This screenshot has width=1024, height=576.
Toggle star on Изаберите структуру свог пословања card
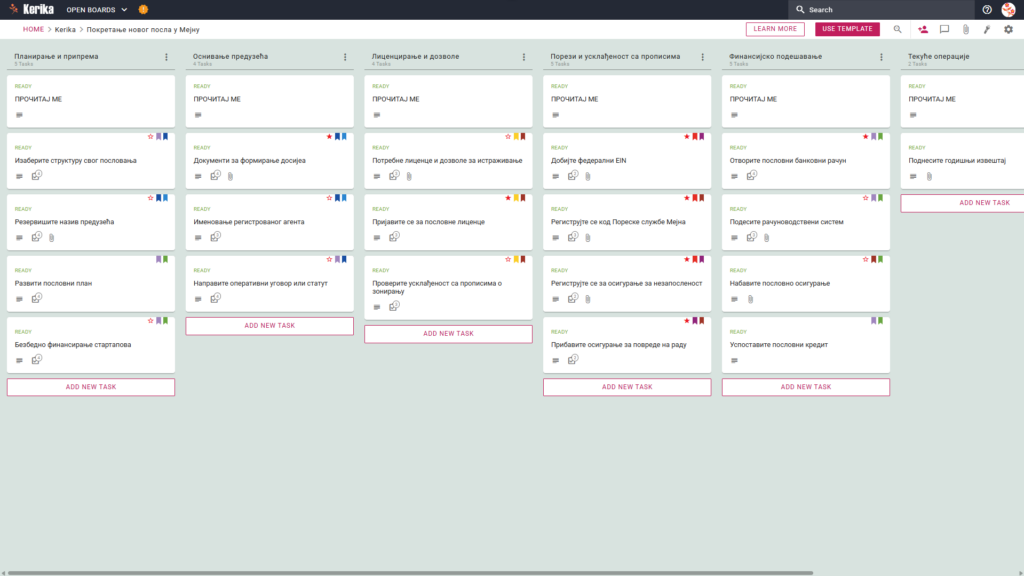tap(150, 136)
